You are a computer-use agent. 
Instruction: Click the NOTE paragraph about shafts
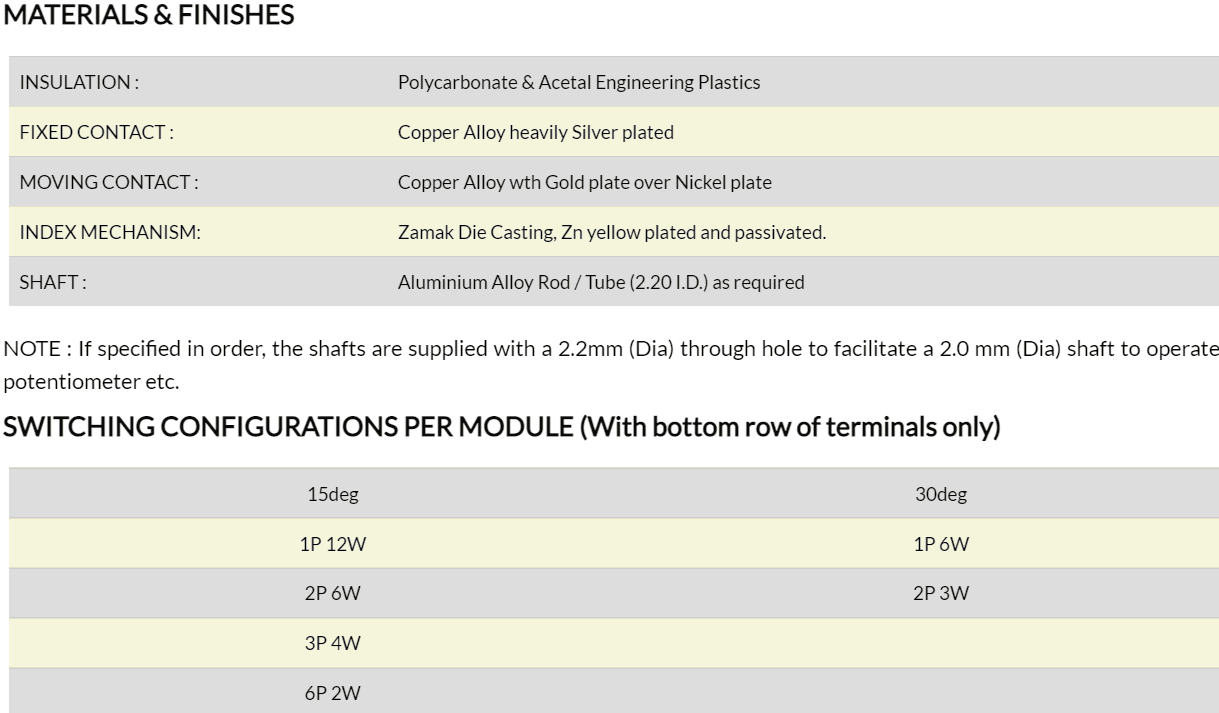[611, 366]
